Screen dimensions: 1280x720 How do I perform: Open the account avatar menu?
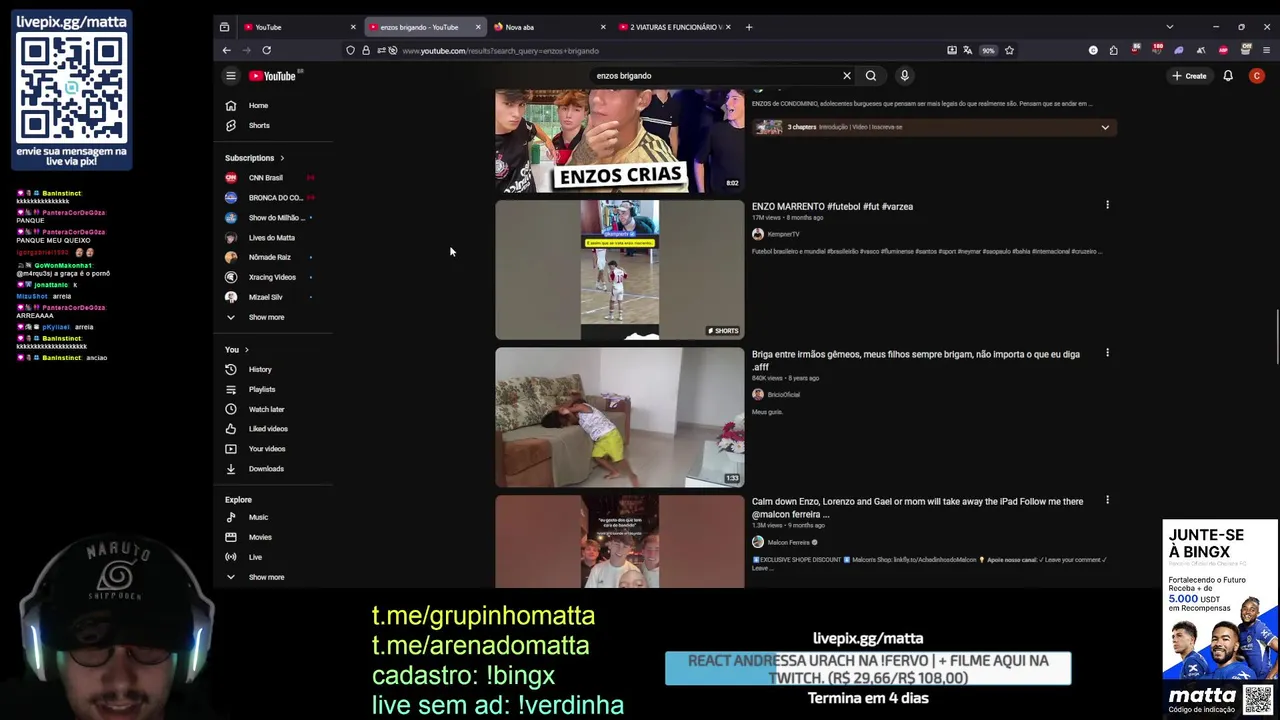(1257, 76)
